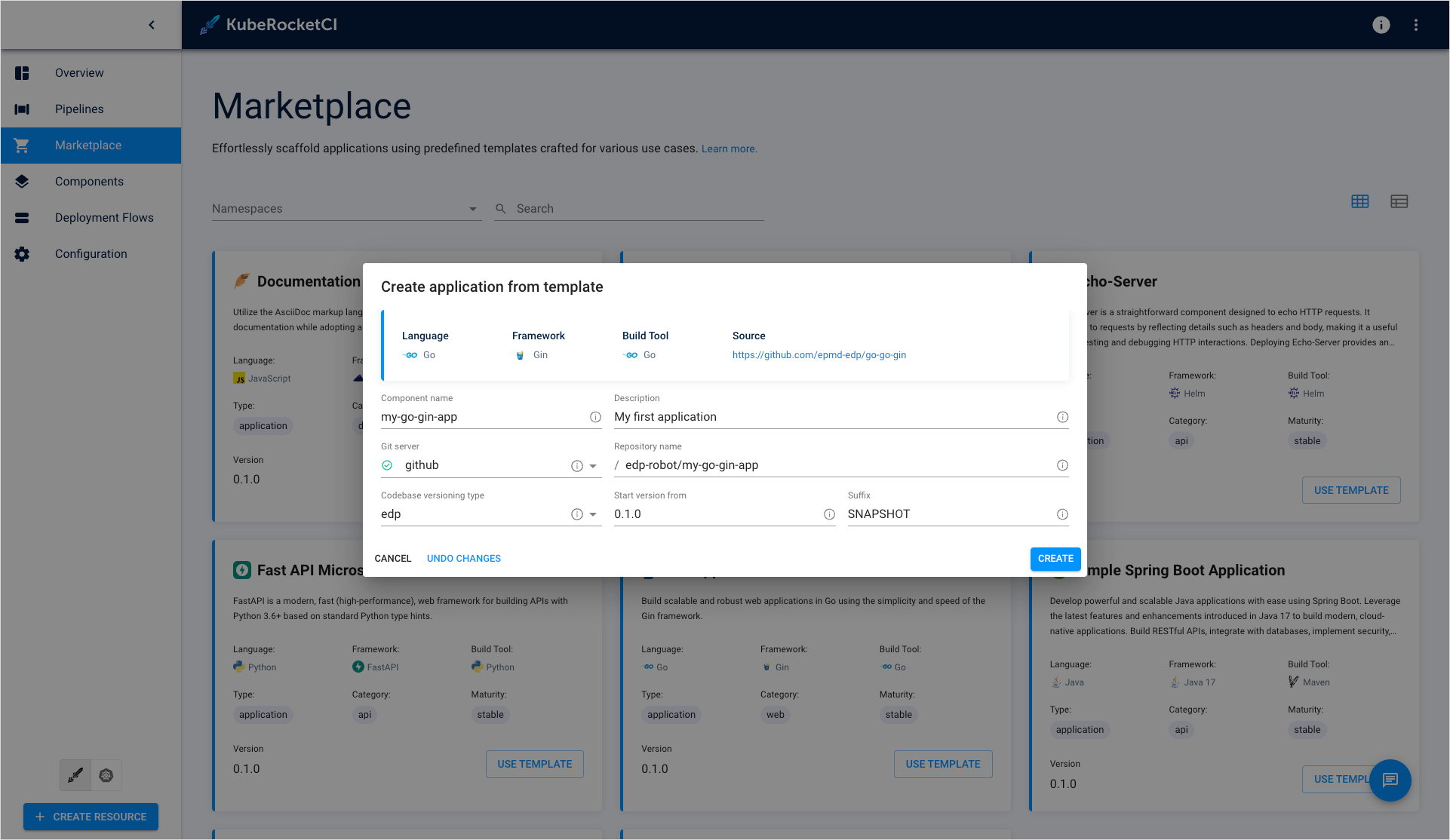The height and width of the screenshot is (840, 1450).
Task: Click the Description field info icon
Action: click(1062, 417)
